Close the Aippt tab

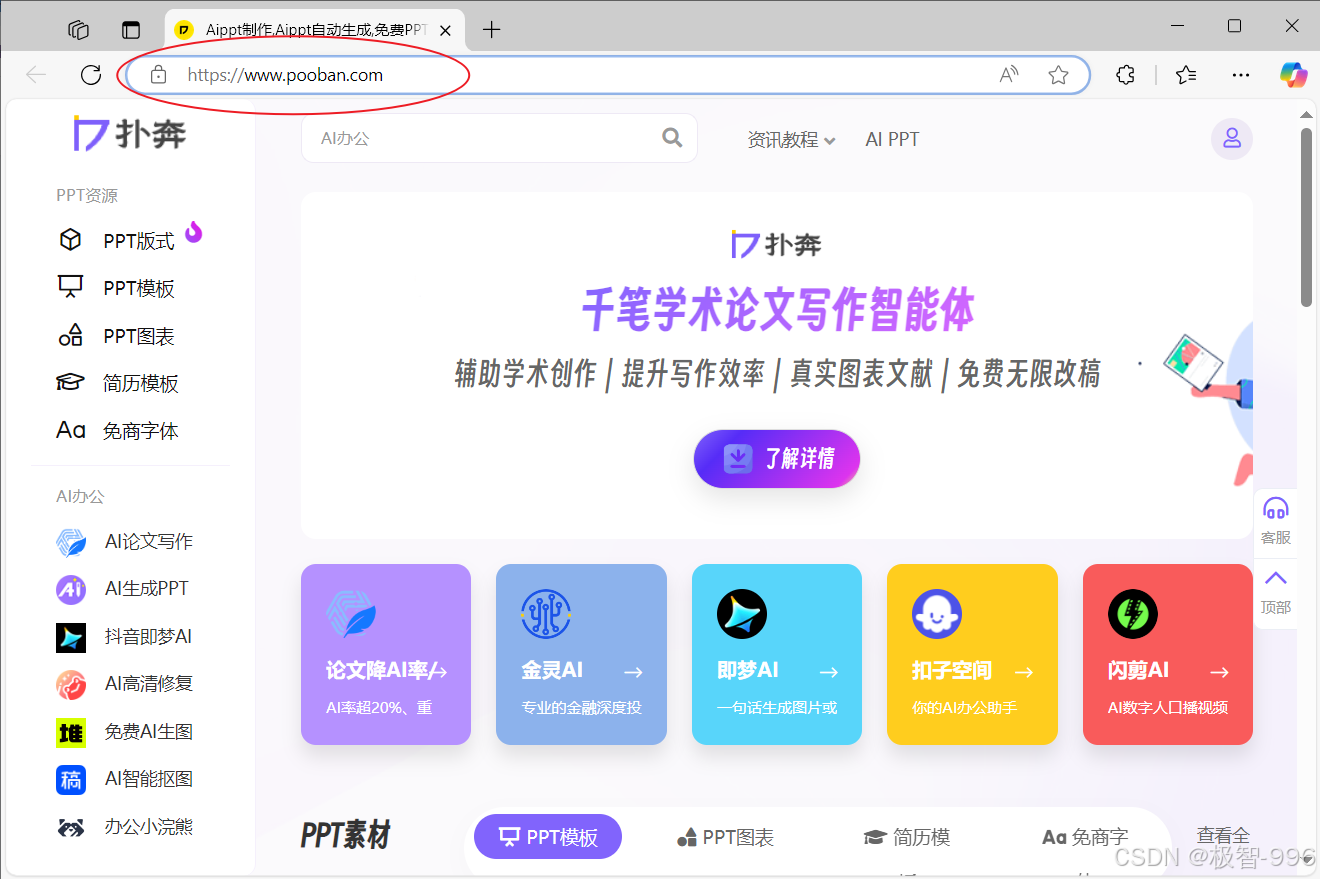[445, 30]
